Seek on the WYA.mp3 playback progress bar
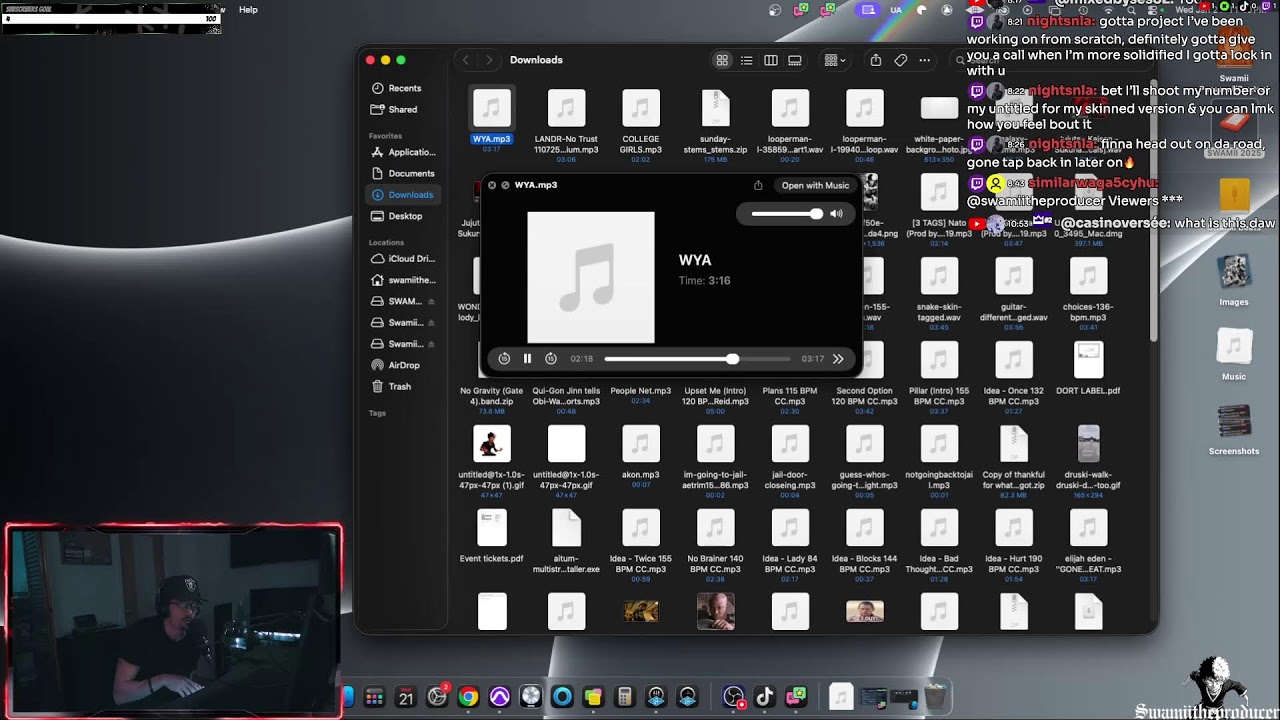Screen dimensions: 1280x720 (697, 359)
